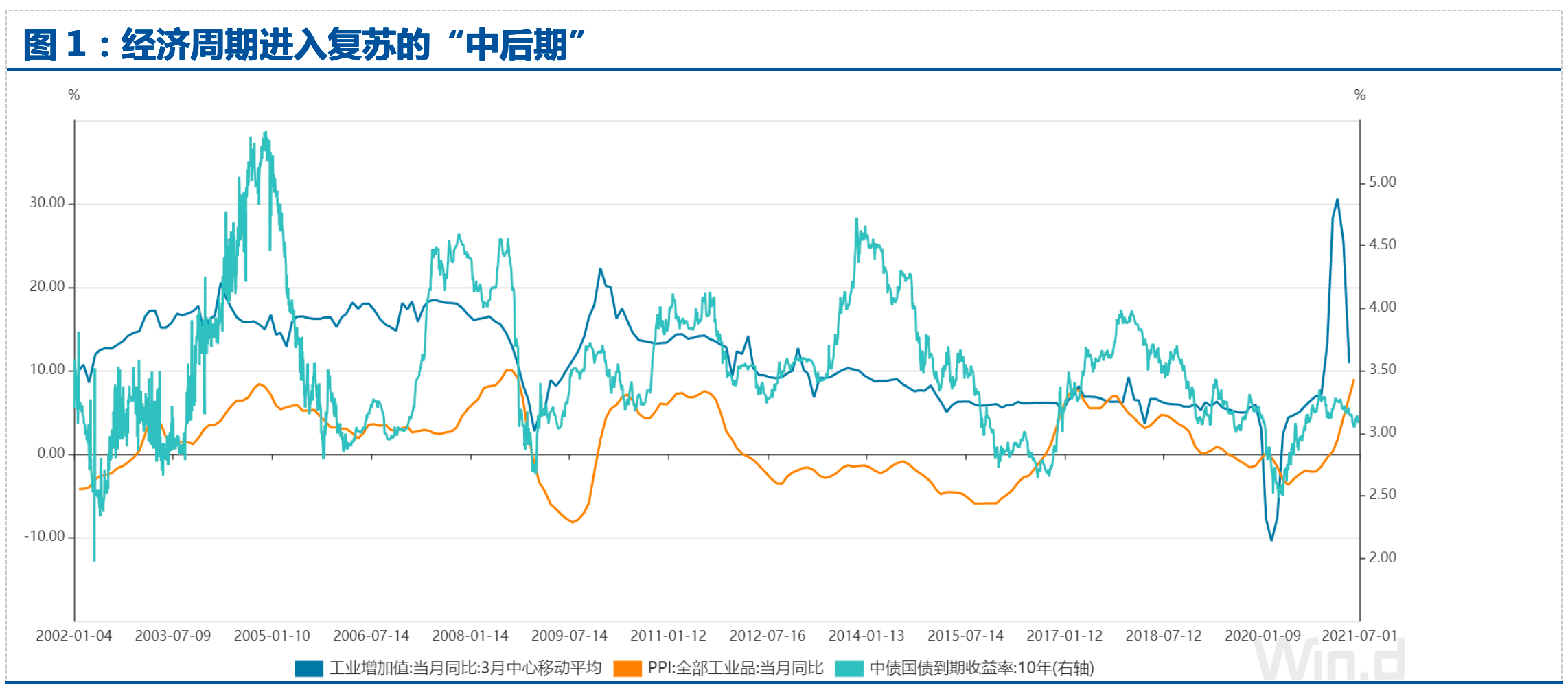
Task: Click the Wind watermark logo
Action: coord(1329,661)
